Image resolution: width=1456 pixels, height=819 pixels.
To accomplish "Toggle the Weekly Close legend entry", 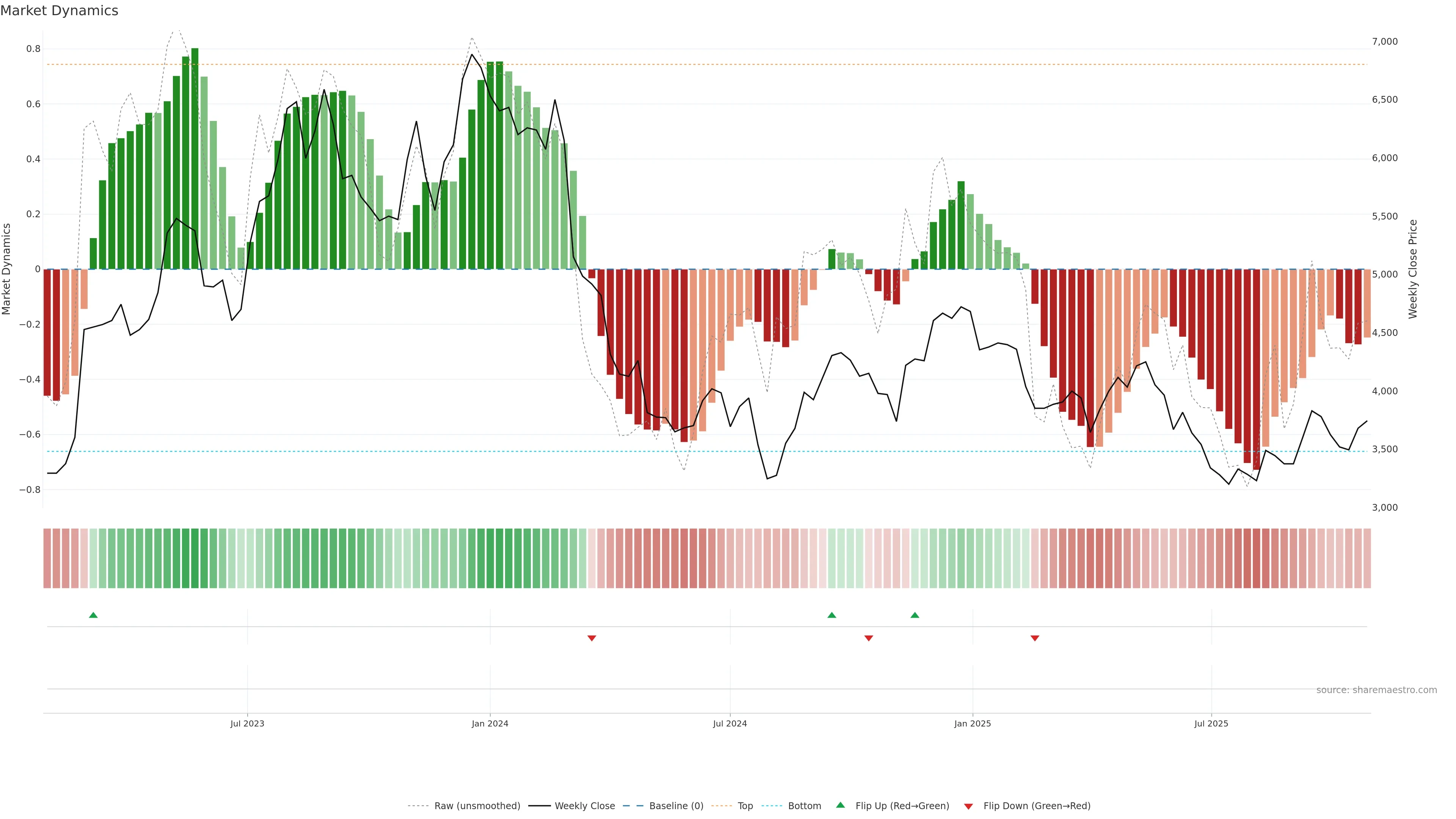I will (x=584, y=806).
